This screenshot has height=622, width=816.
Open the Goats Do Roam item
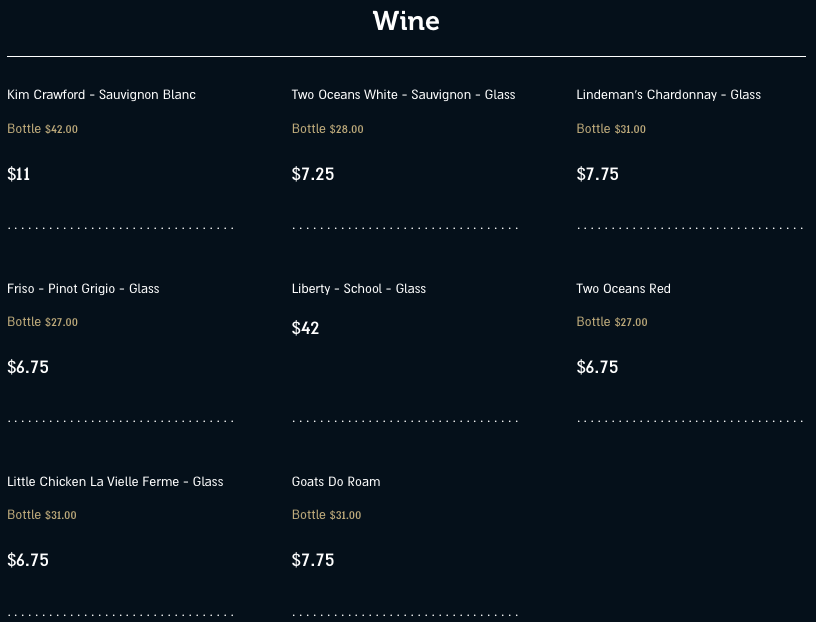pyautogui.click(x=336, y=482)
